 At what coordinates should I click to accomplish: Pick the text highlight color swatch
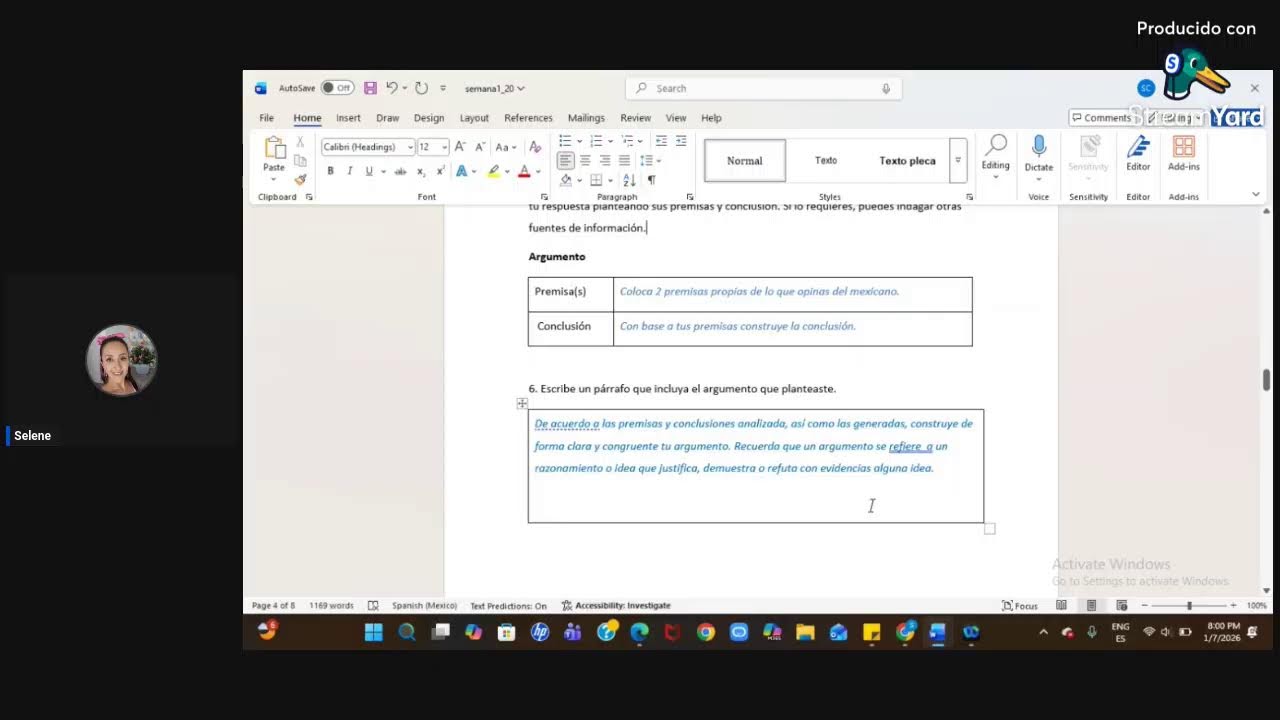point(493,172)
